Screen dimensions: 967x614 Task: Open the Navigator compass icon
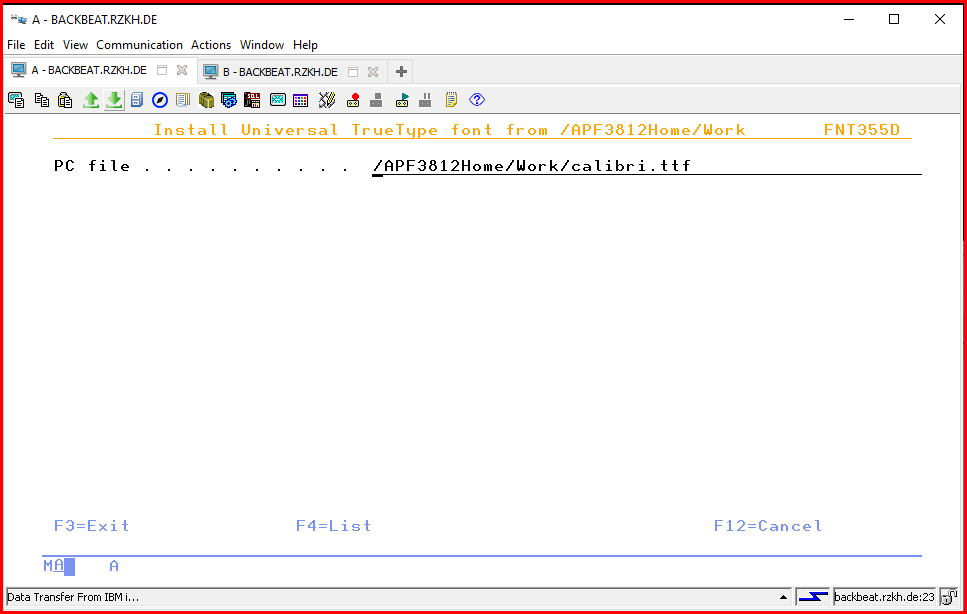pyautogui.click(x=160, y=100)
